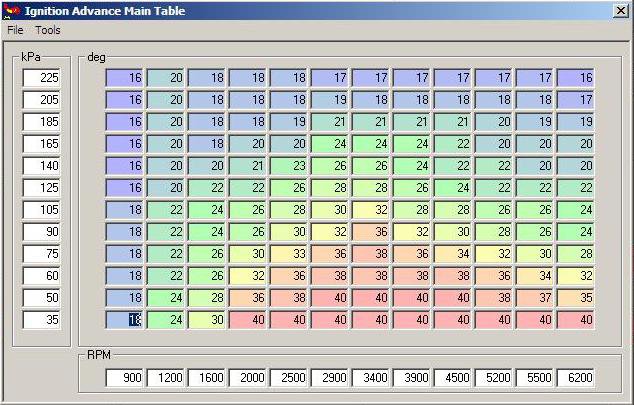
Task: Select the cell at 50 kPa, 5500 RPM
Action: 534,298
